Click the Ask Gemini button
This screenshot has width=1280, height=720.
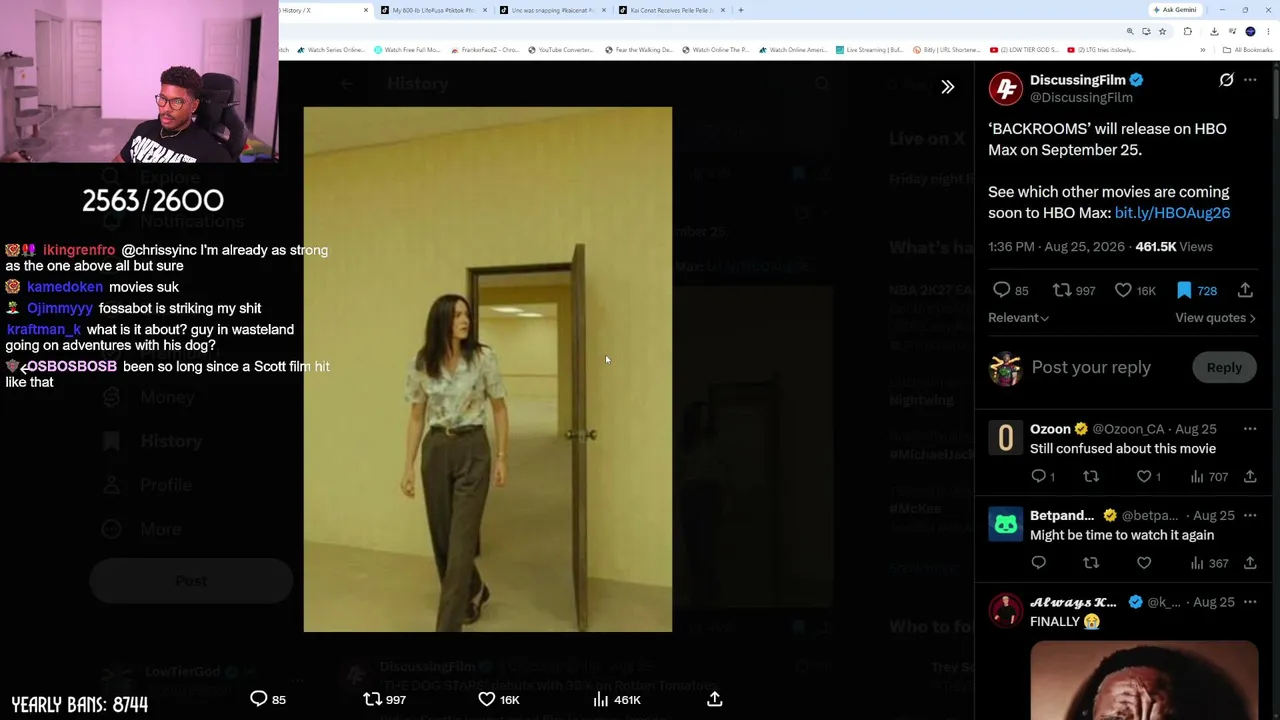tap(1175, 10)
